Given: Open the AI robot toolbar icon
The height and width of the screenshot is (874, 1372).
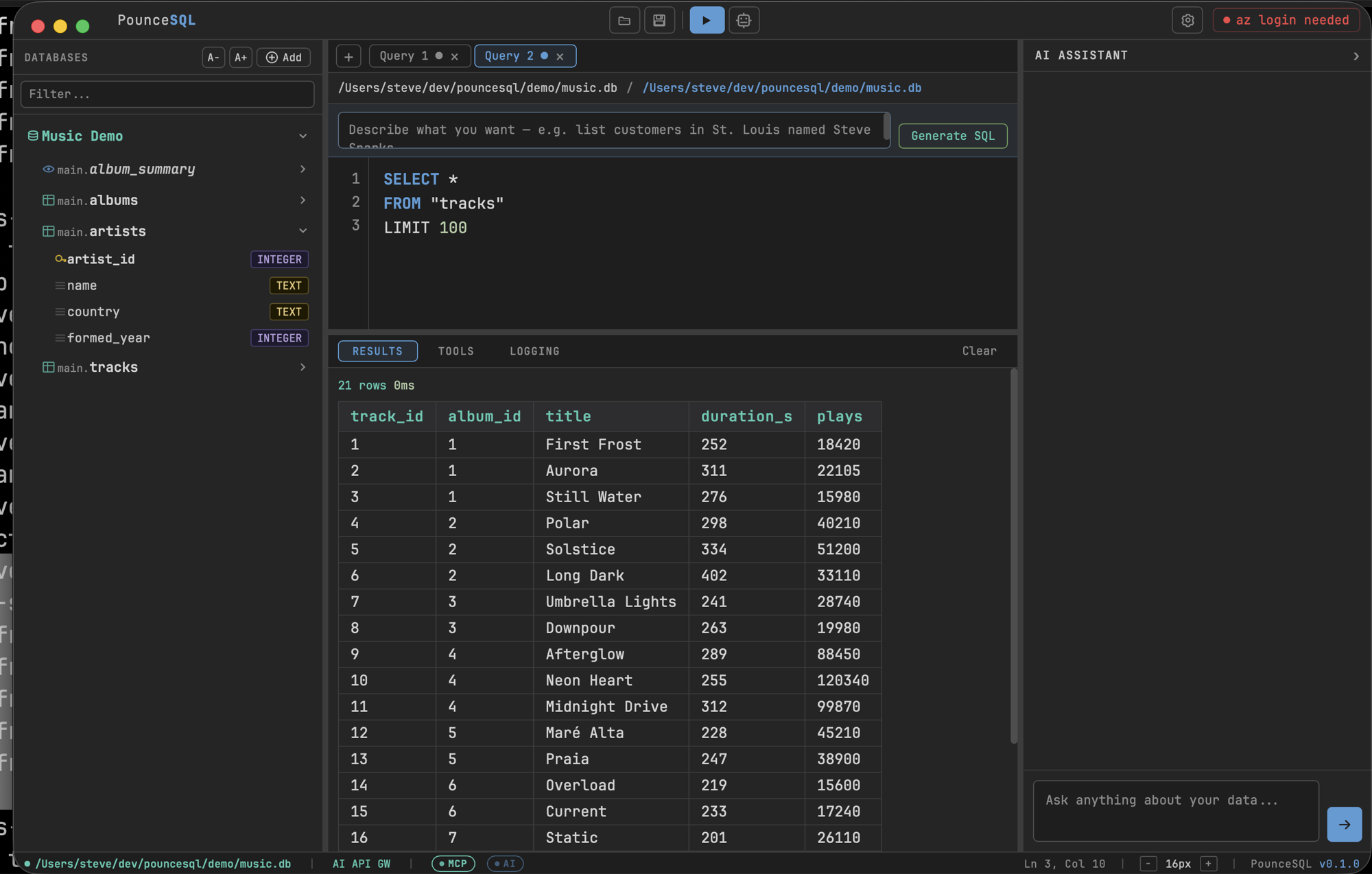Looking at the screenshot, I should (x=744, y=21).
